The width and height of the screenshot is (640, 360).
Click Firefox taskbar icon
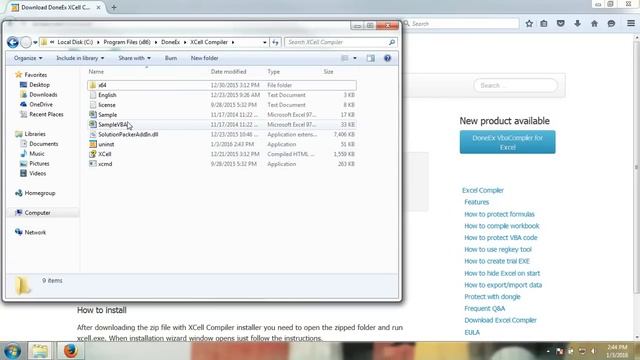pos(70,351)
